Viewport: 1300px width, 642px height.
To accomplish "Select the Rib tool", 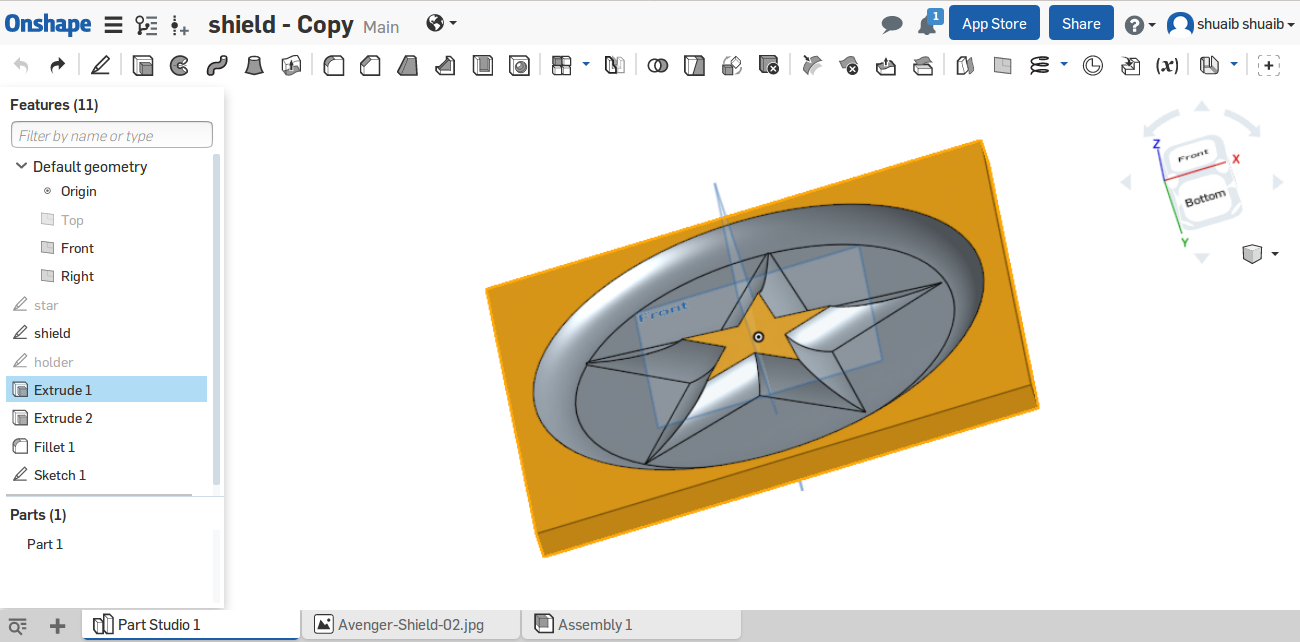I will (x=445, y=66).
